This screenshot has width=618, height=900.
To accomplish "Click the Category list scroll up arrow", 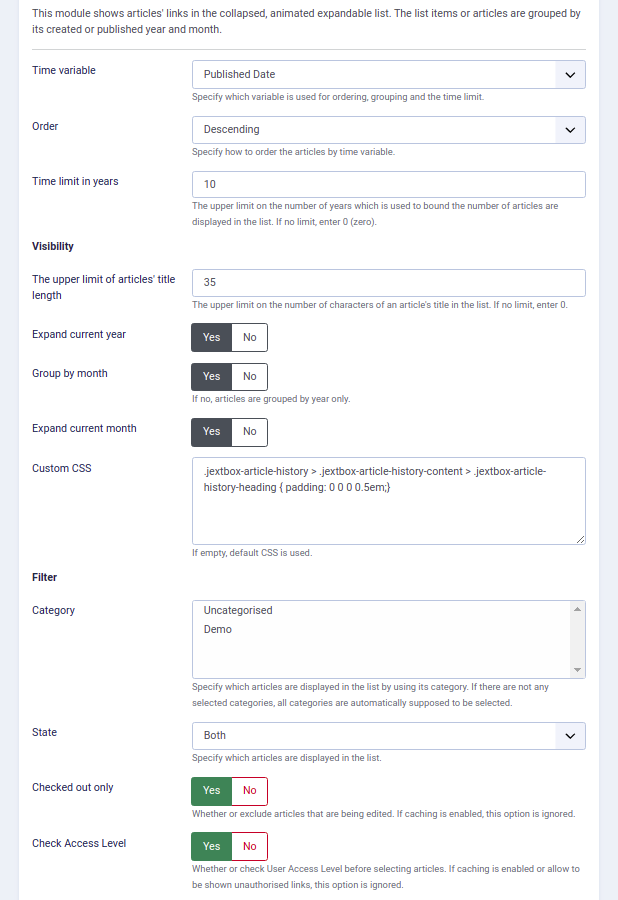I will 577,609.
